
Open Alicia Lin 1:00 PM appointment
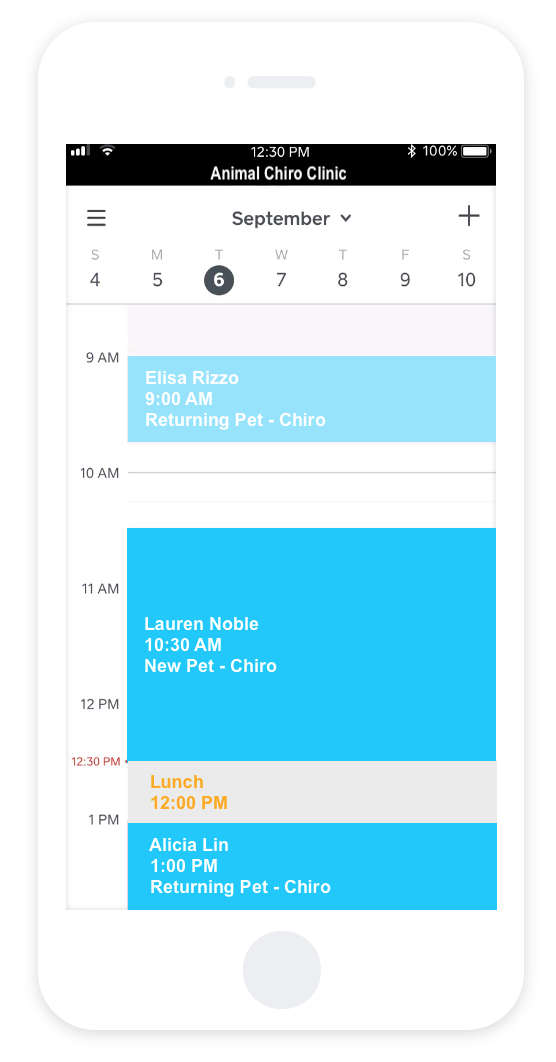tap(312, 866)
